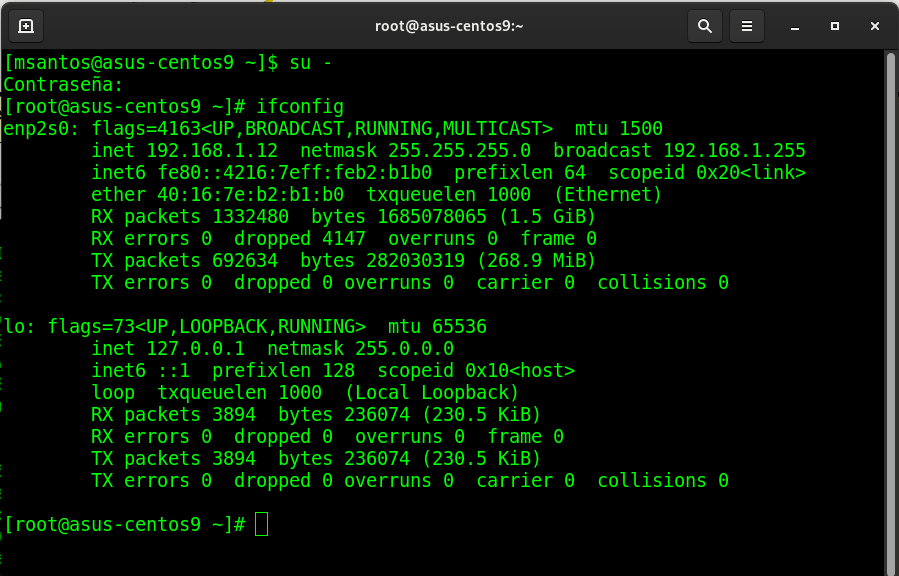Click the "su -" command text
This screenshot has width=899, height=576.
click(311, 63)
